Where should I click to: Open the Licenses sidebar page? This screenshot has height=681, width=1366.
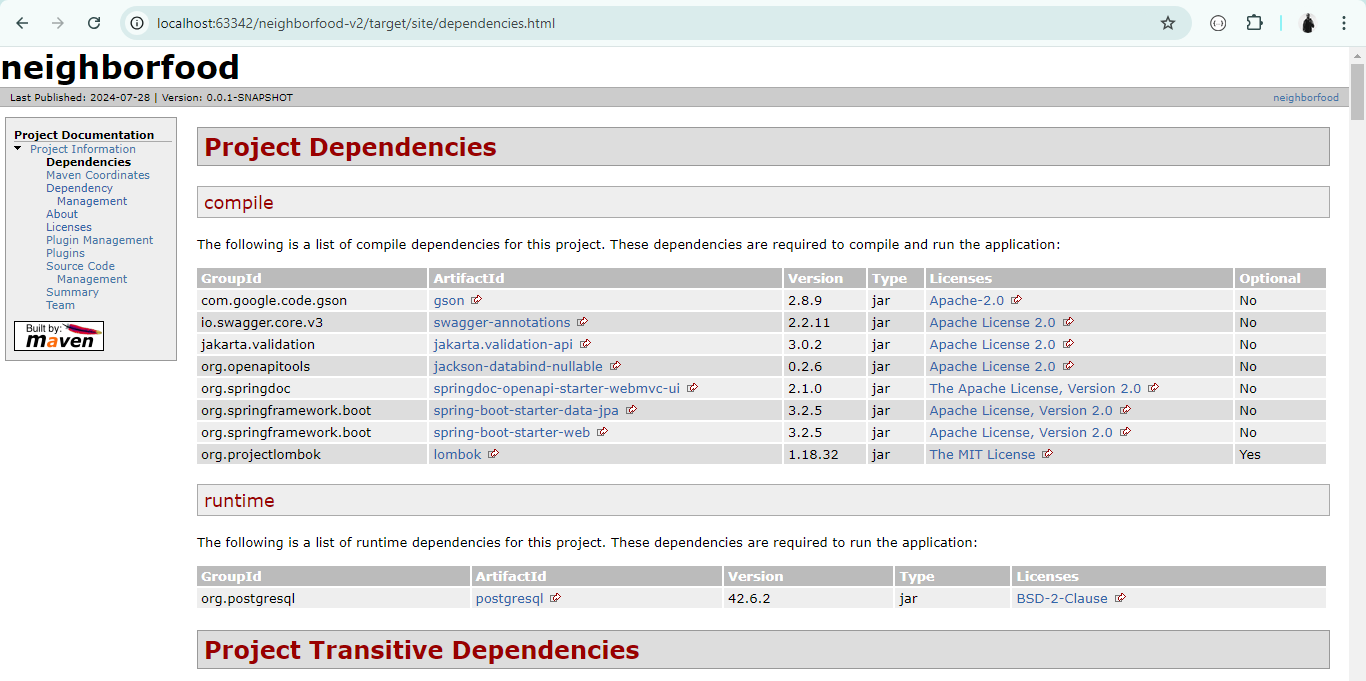pos(69,227)
